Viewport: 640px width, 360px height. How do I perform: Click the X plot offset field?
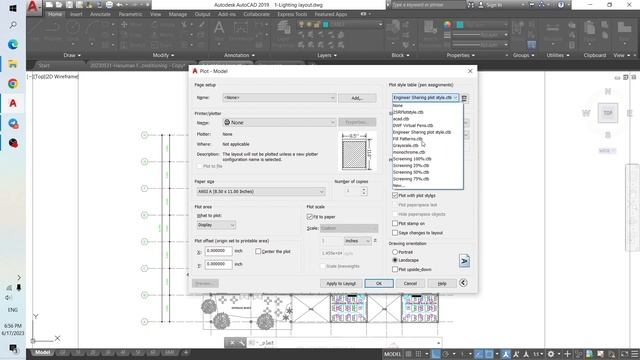[x=218, y=251]
